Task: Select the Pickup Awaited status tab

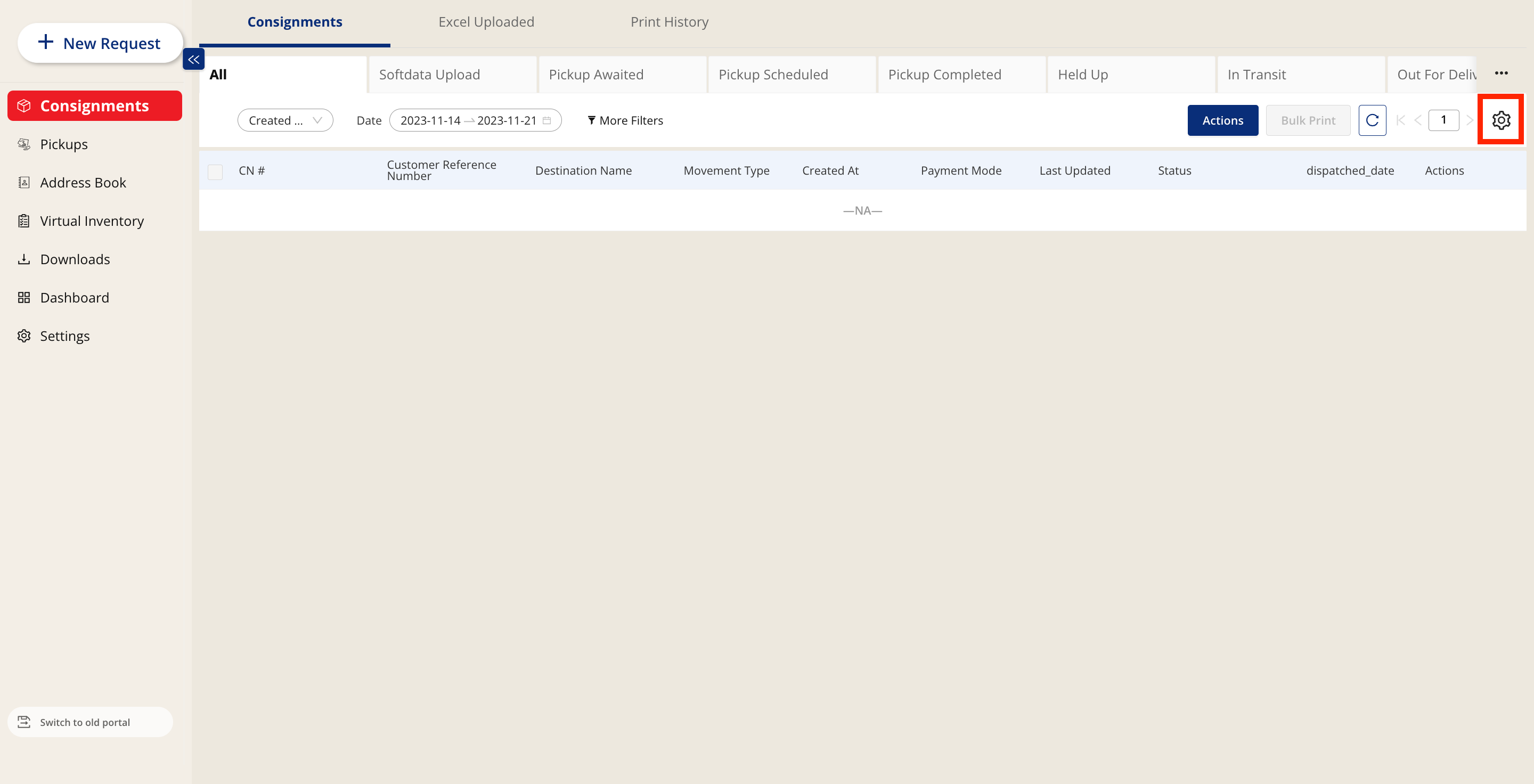Action: (x=596, y=75)
